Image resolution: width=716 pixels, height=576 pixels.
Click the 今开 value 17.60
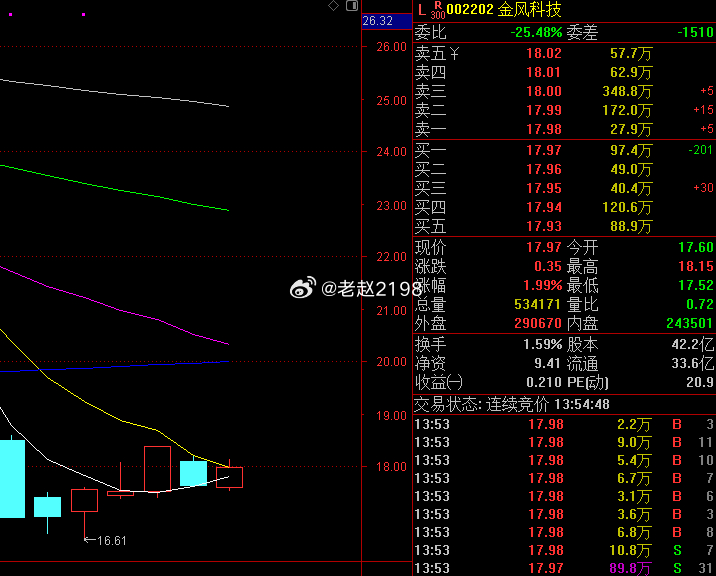[695, 248]
